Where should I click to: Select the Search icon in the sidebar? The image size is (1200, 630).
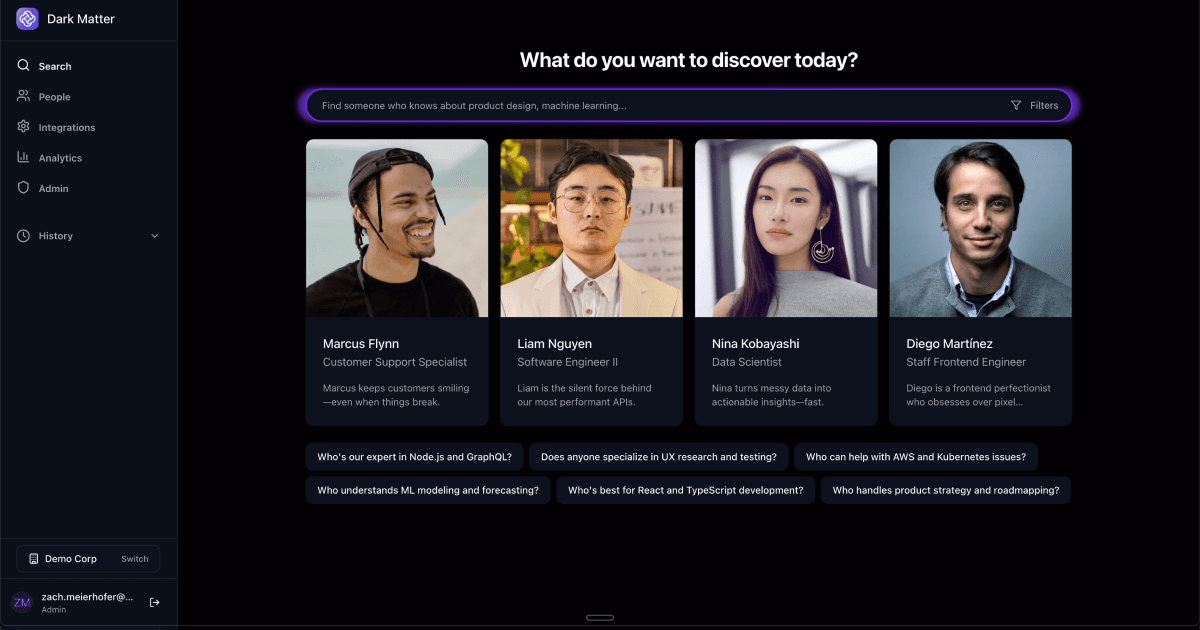pos(22,66)
